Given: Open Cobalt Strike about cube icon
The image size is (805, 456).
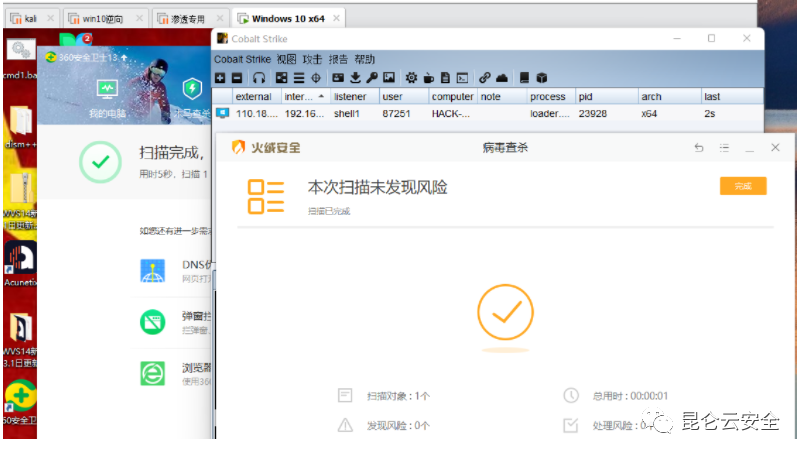Looking at the screenshot, I should click(542, 78).
